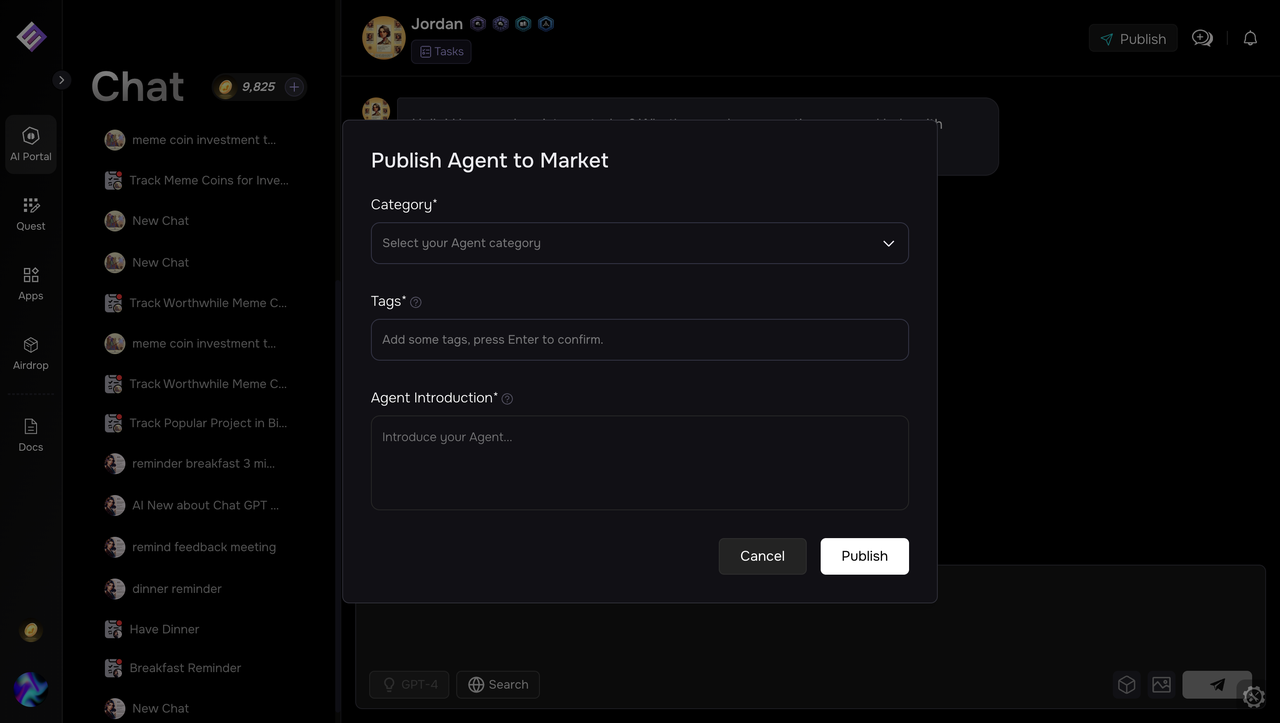Click the image attachment icon

click(x=1161, y=684)
